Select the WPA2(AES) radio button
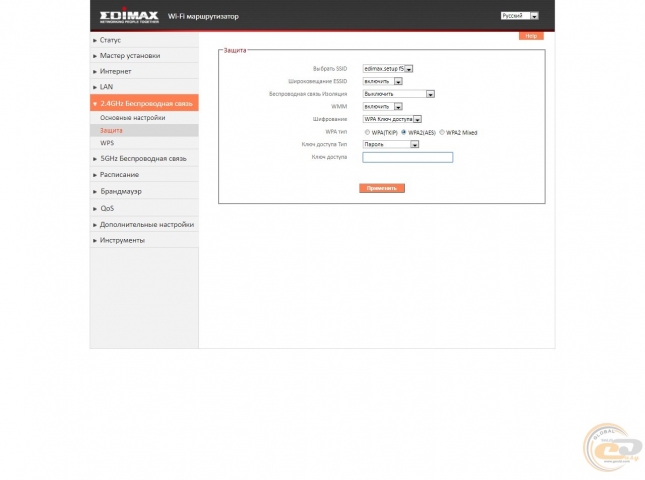Screen dimensions: 645x480 tap(404, 132)
